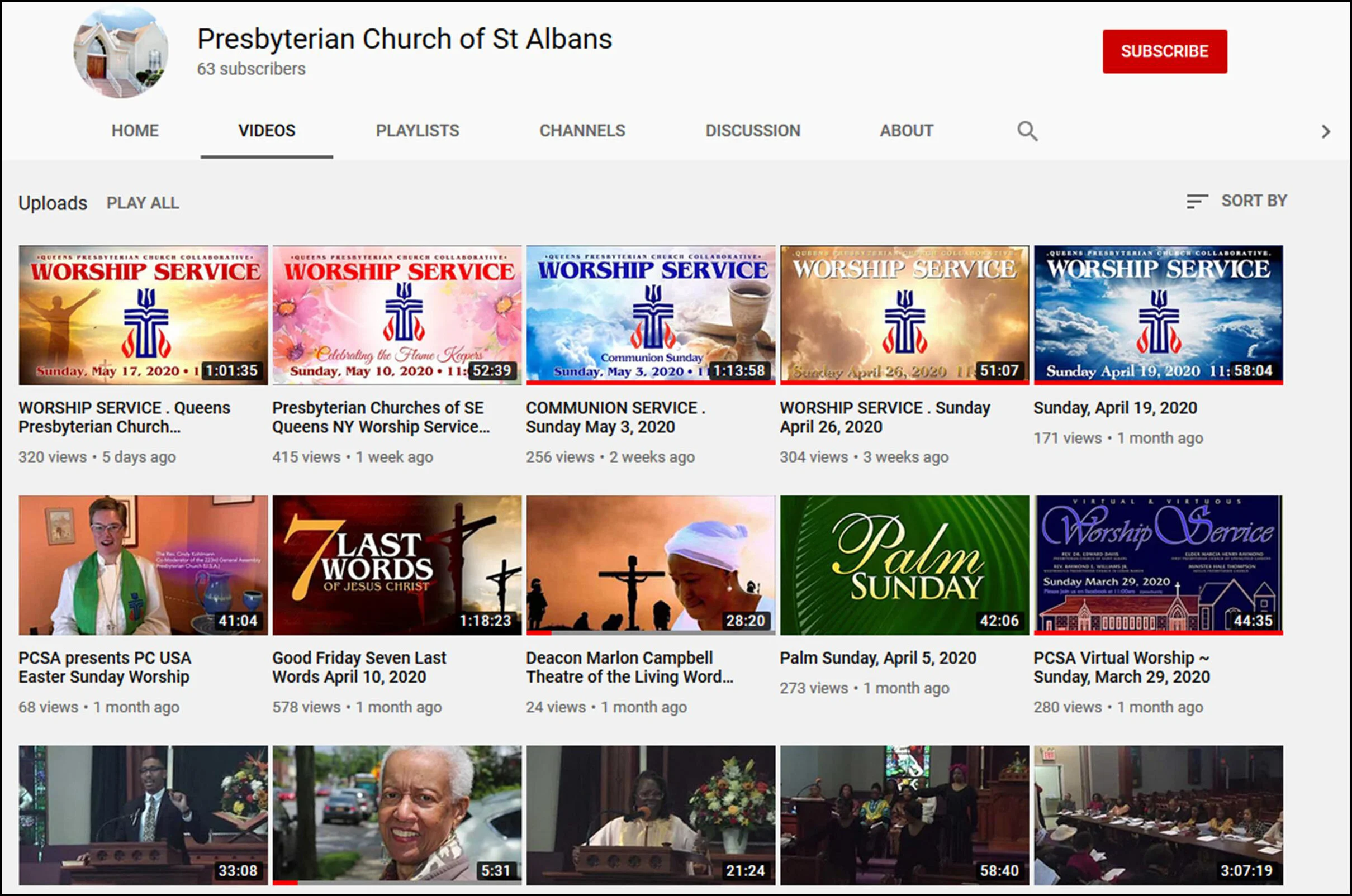
Task: Click the Communion Sunday May 3 thumbnail
Action: 651,315
